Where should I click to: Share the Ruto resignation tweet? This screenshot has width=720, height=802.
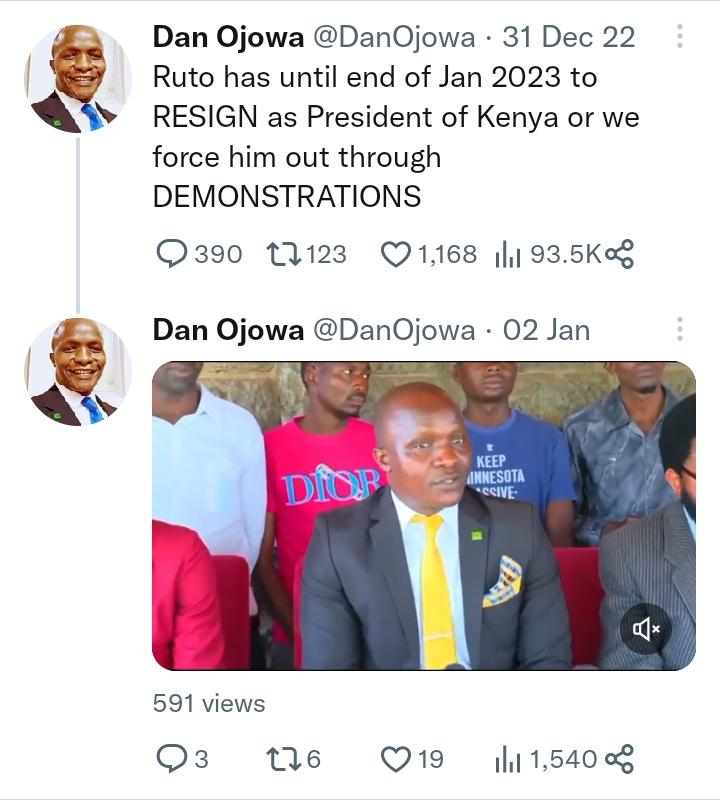(620, 255)
